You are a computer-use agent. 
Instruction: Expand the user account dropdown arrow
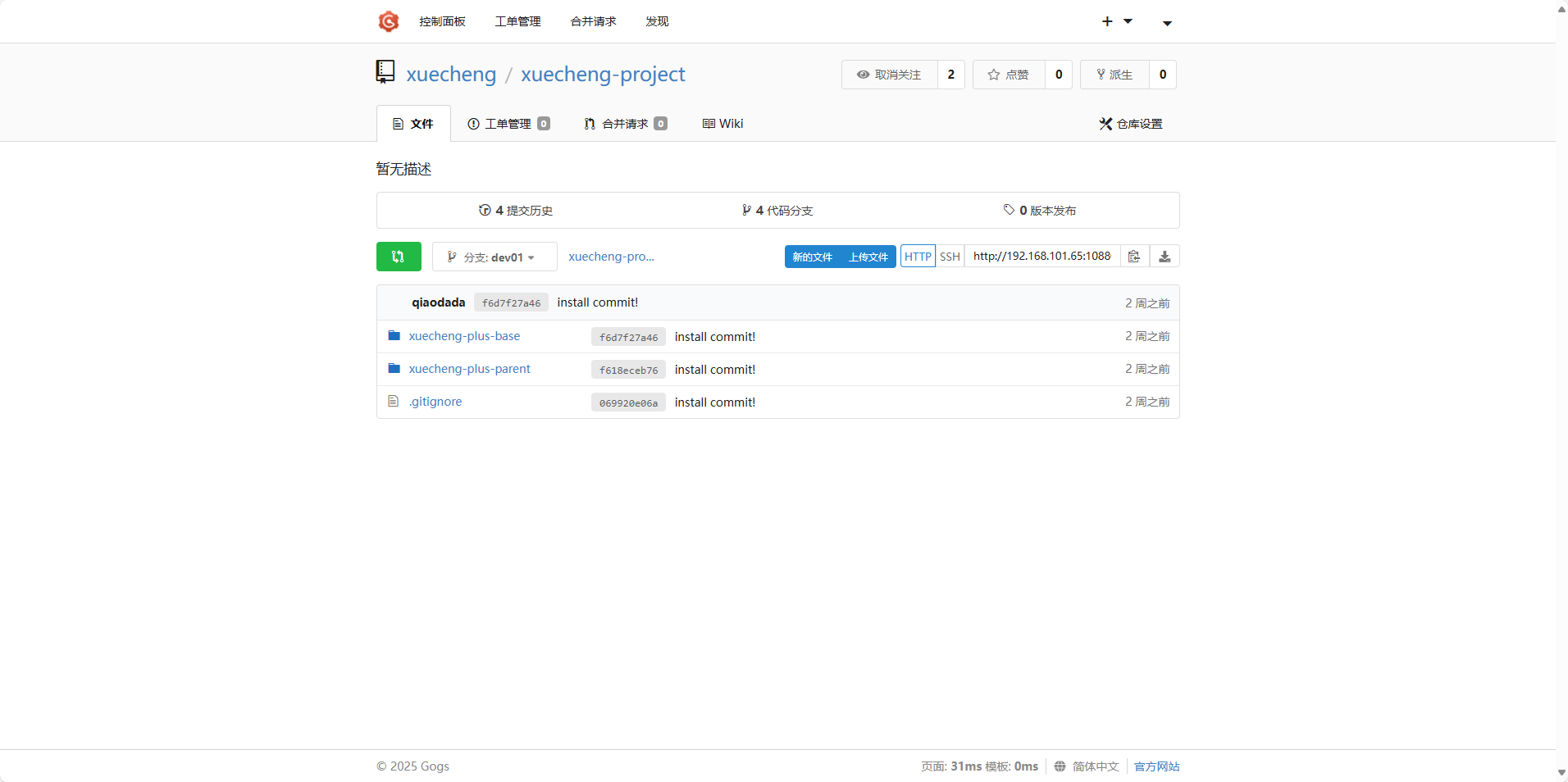click(x=1167, y=23)
